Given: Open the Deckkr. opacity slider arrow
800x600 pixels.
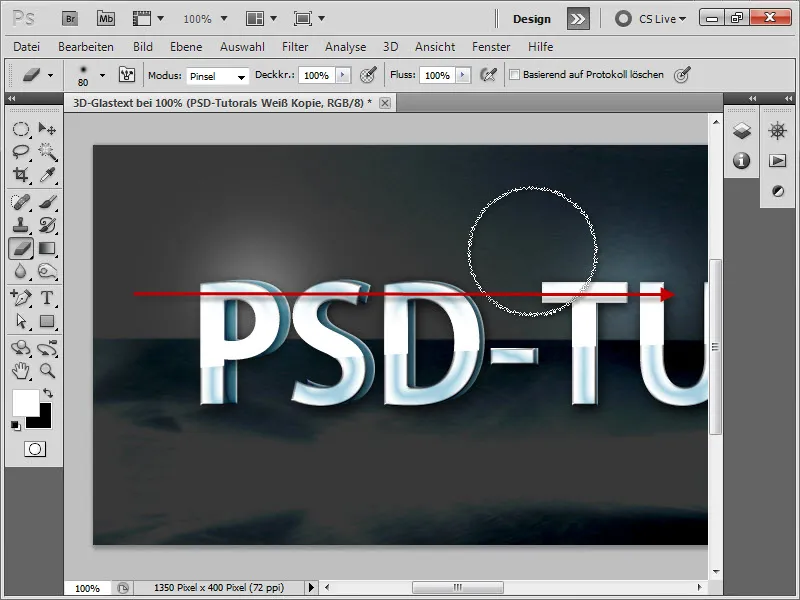Looking at the screenshot, I should coord(343,75).
